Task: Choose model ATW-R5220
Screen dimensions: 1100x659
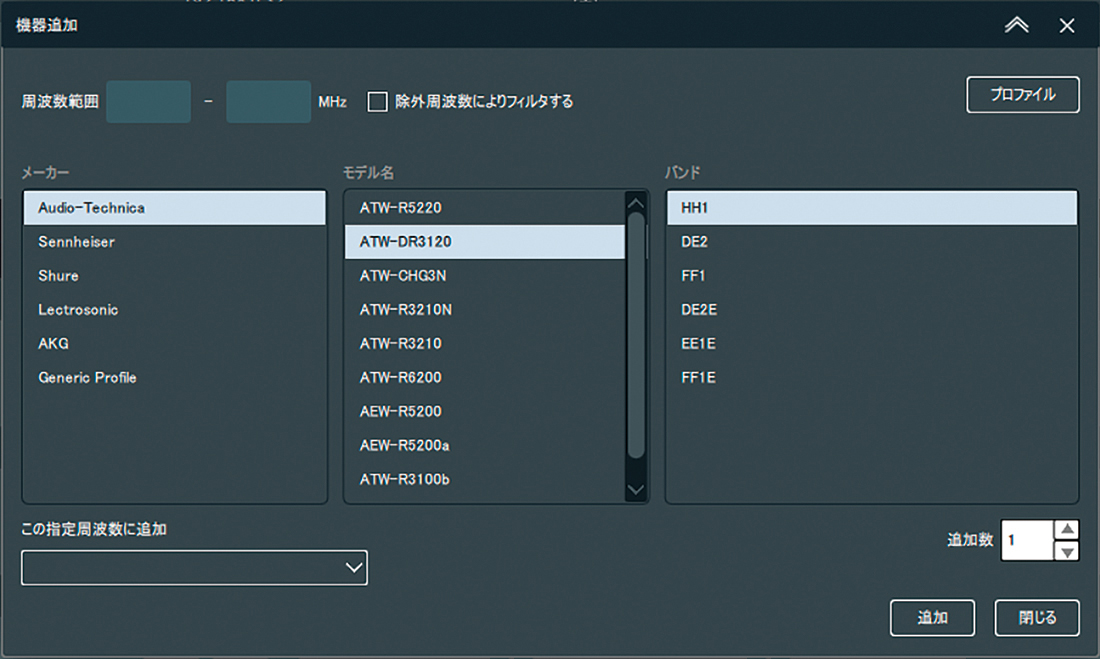Action: point(485,208)
